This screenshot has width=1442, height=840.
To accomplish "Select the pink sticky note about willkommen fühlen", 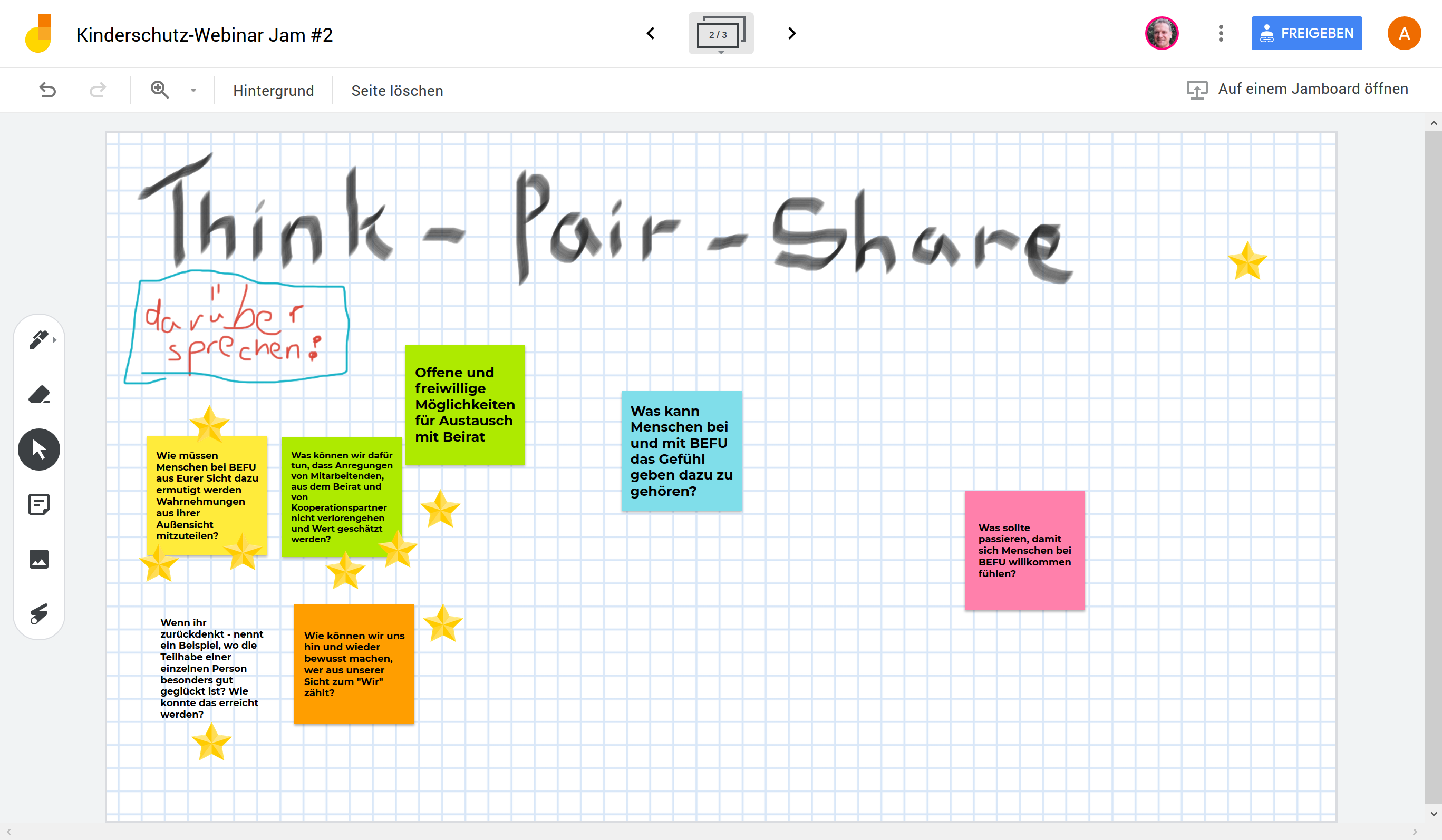I will [x=1024, y=550].
